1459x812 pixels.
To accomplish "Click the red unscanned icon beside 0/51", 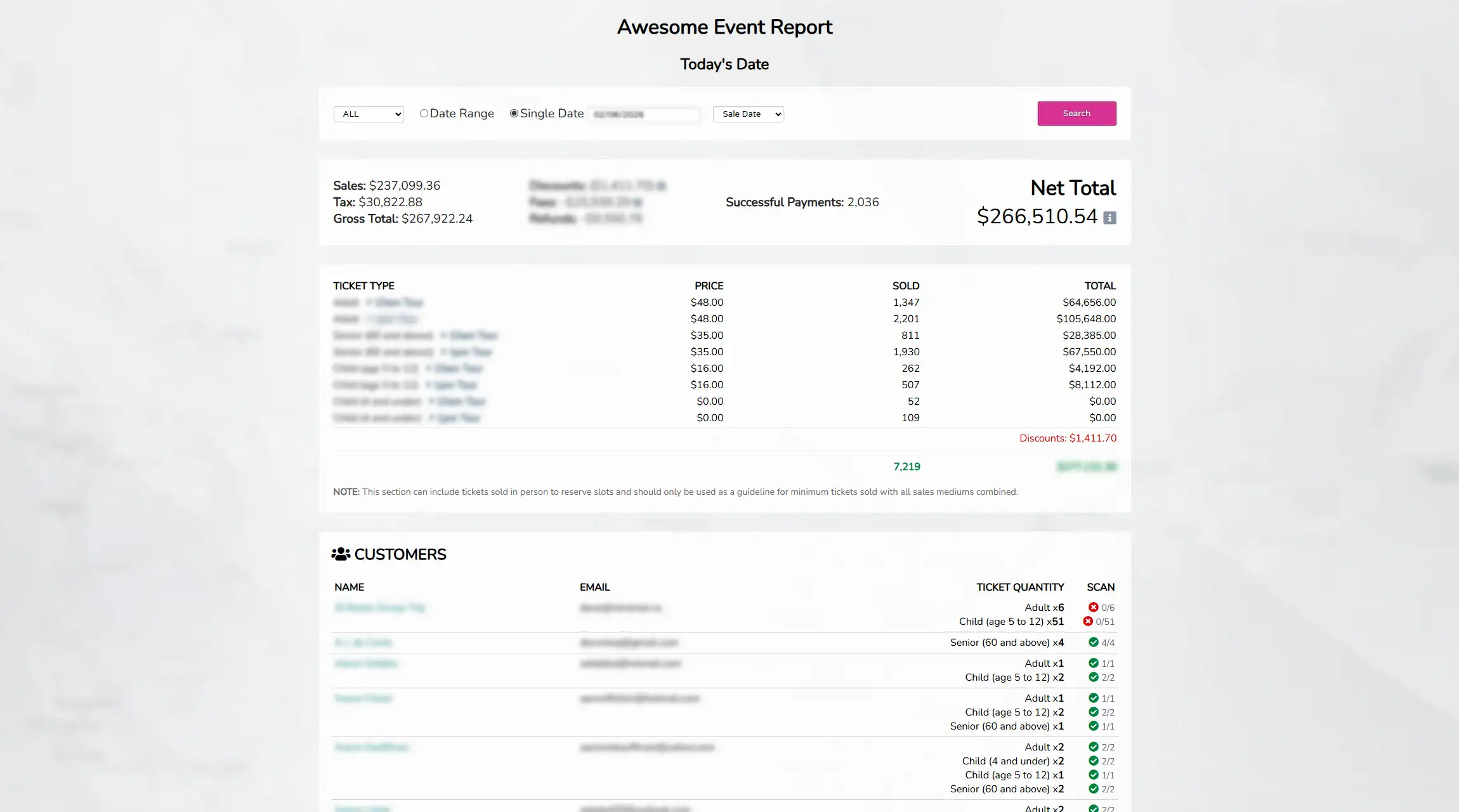I will (x=1088, y=621).
